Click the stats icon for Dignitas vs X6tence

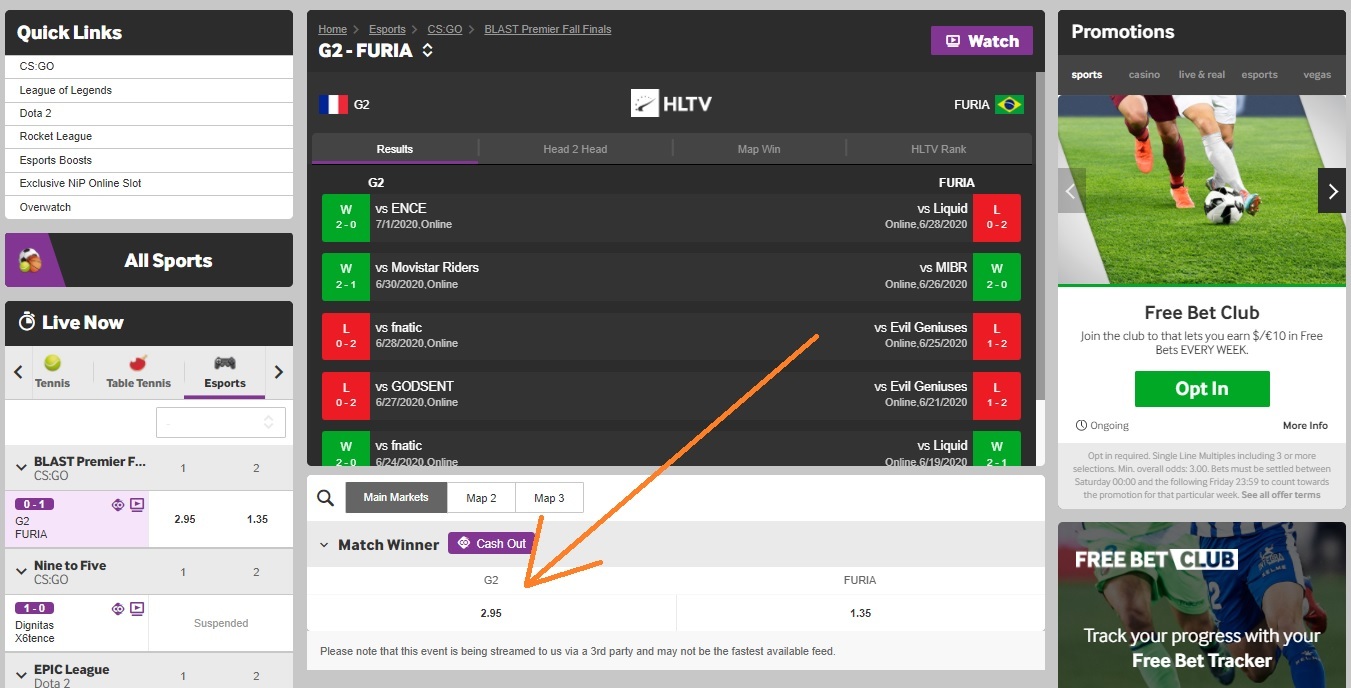[118, 608]
